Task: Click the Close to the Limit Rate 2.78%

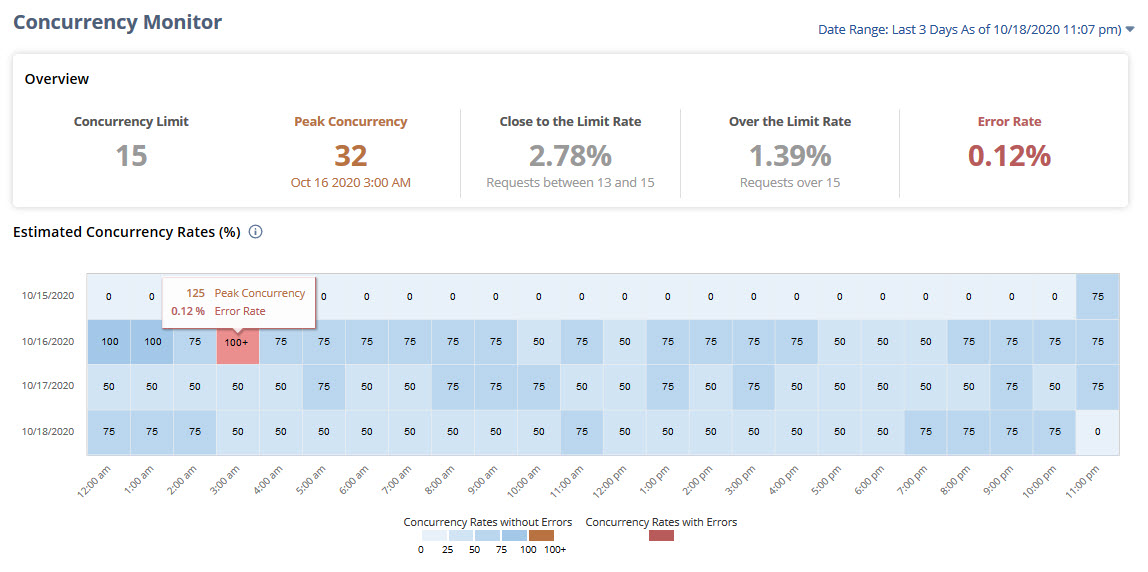Action: coord(570,155)
